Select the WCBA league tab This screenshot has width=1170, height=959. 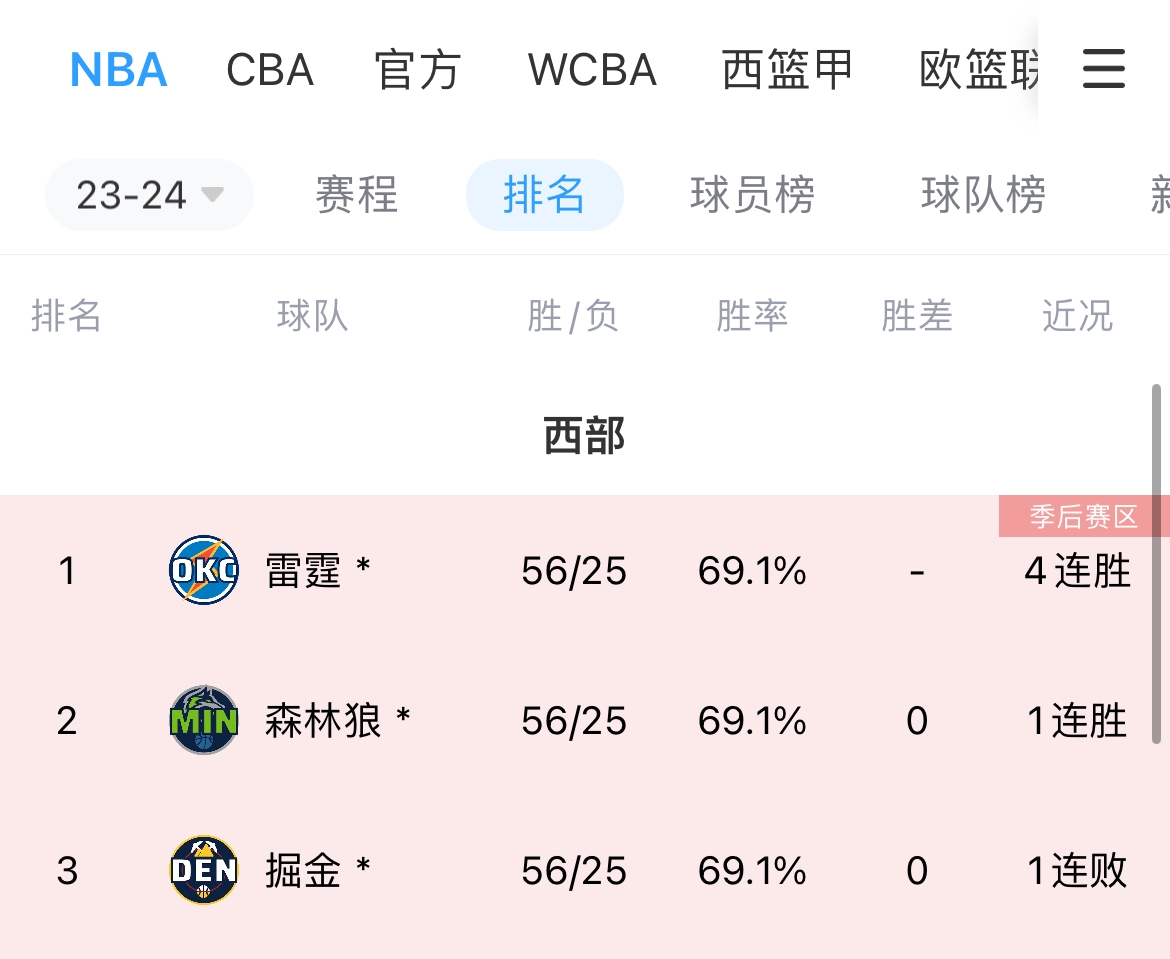coord(592,70)
